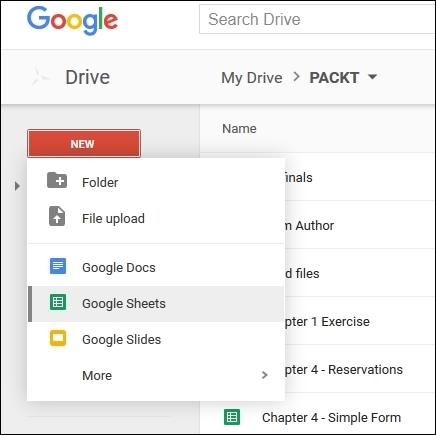Expand the sidebar tree triangle
This screenshot has width=436, height=435.
pyautogui.click(x=17, y=186)
